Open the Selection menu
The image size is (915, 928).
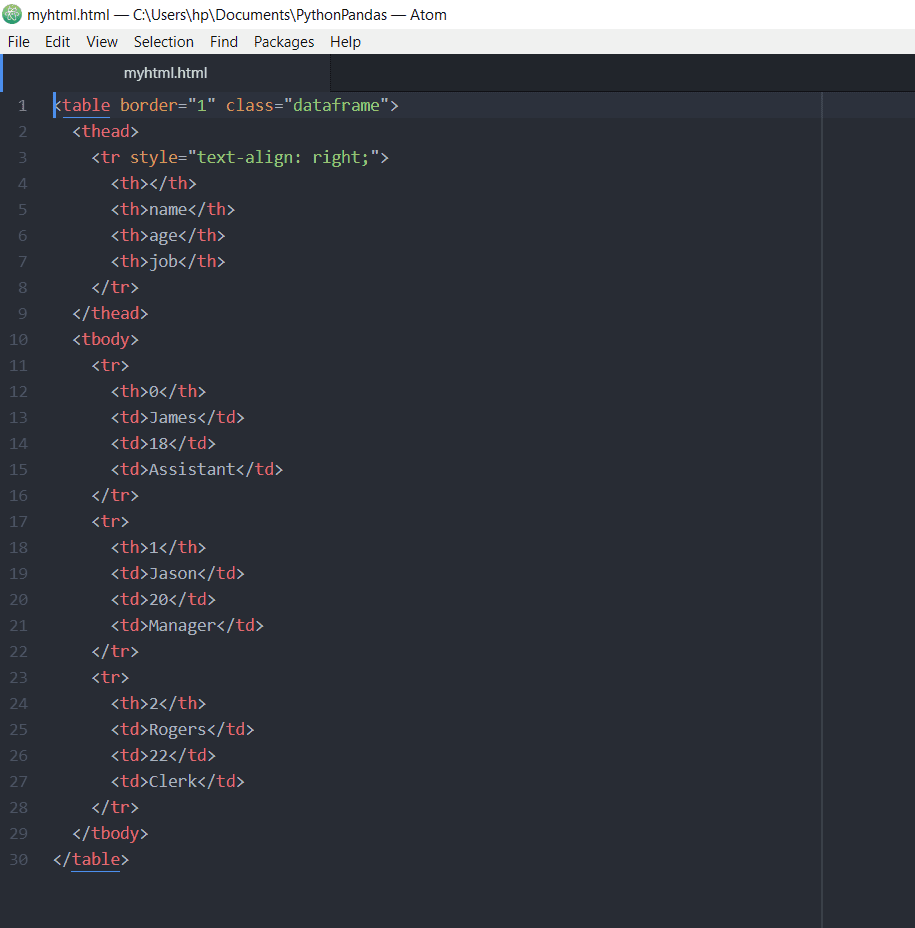pos(164,42)
